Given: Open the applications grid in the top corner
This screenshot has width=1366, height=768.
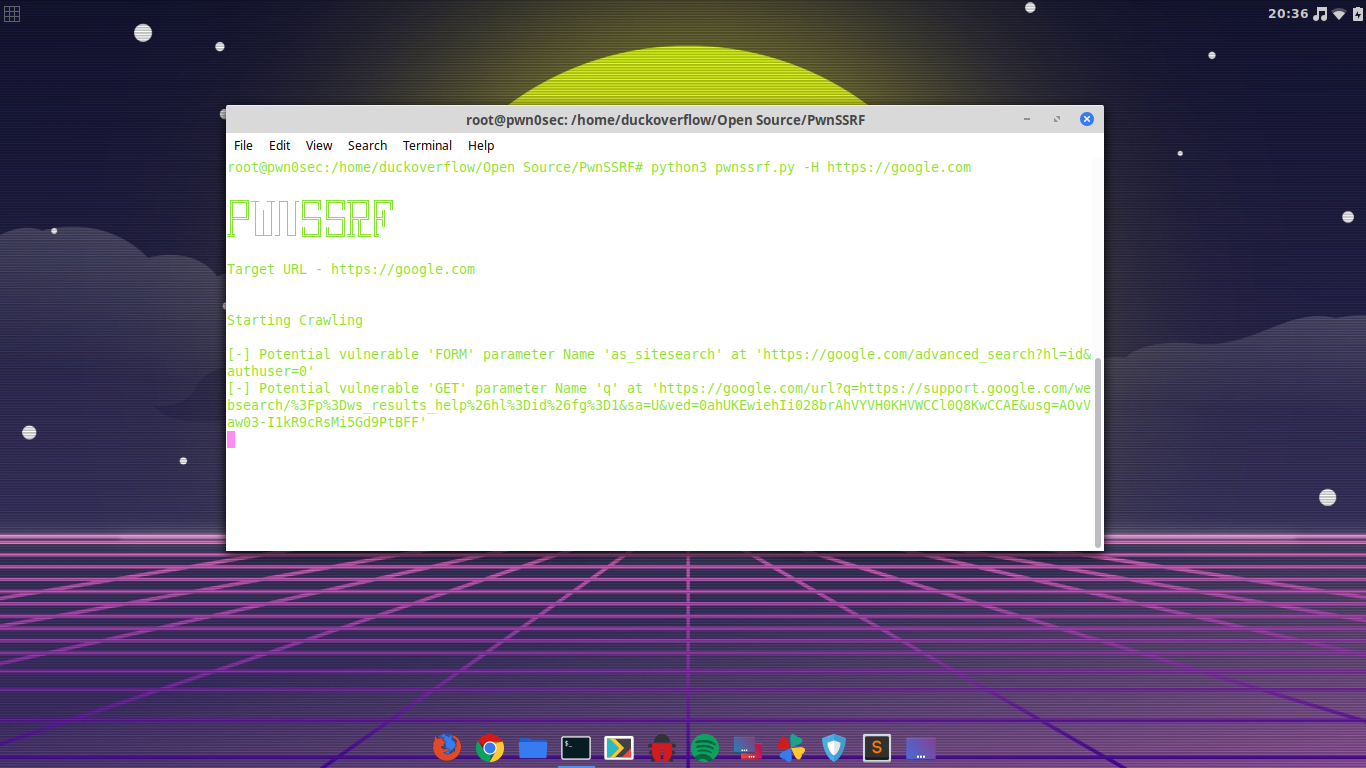Looking at the screenshot, I should [x=12, y=13].
